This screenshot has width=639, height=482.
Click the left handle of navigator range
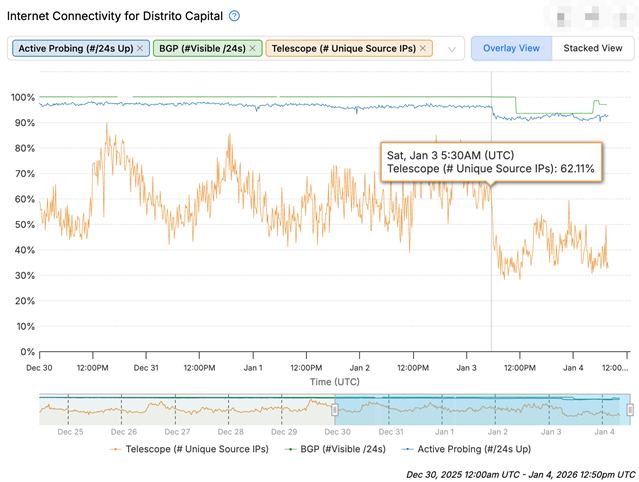tap(335, 409)
